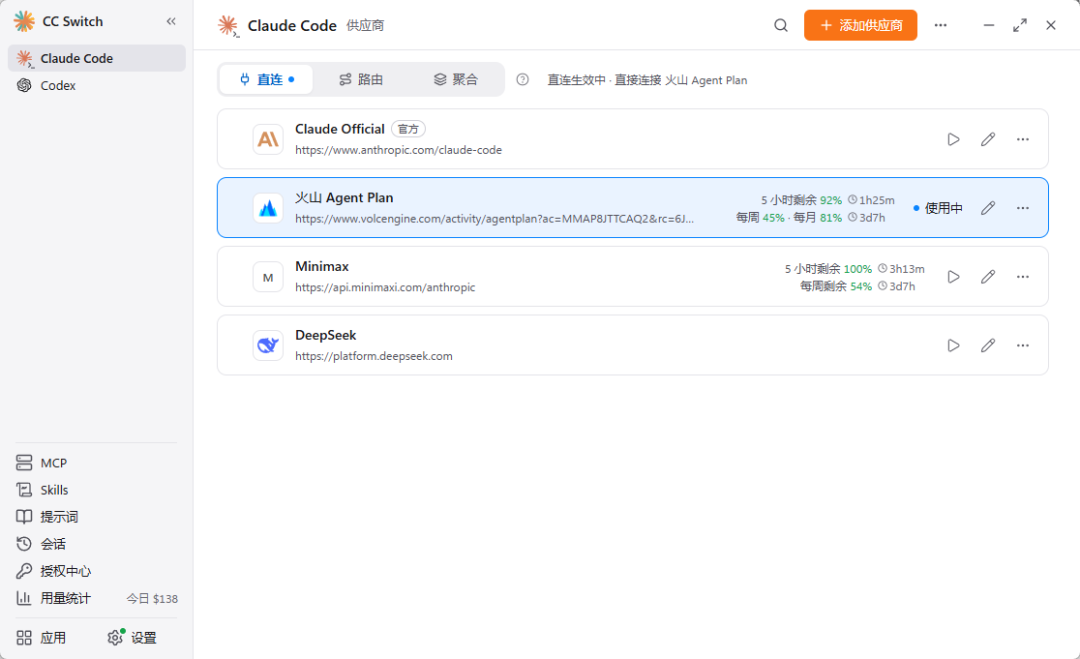Open the 应用 apps page

coord(41,638)
